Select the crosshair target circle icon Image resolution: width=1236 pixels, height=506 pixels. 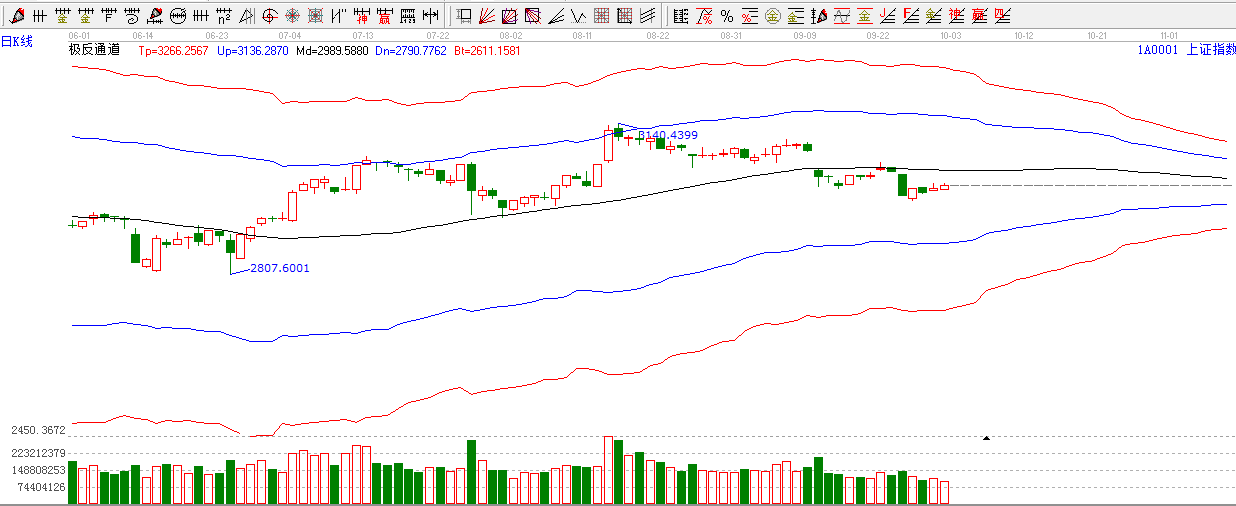point(269,16)
